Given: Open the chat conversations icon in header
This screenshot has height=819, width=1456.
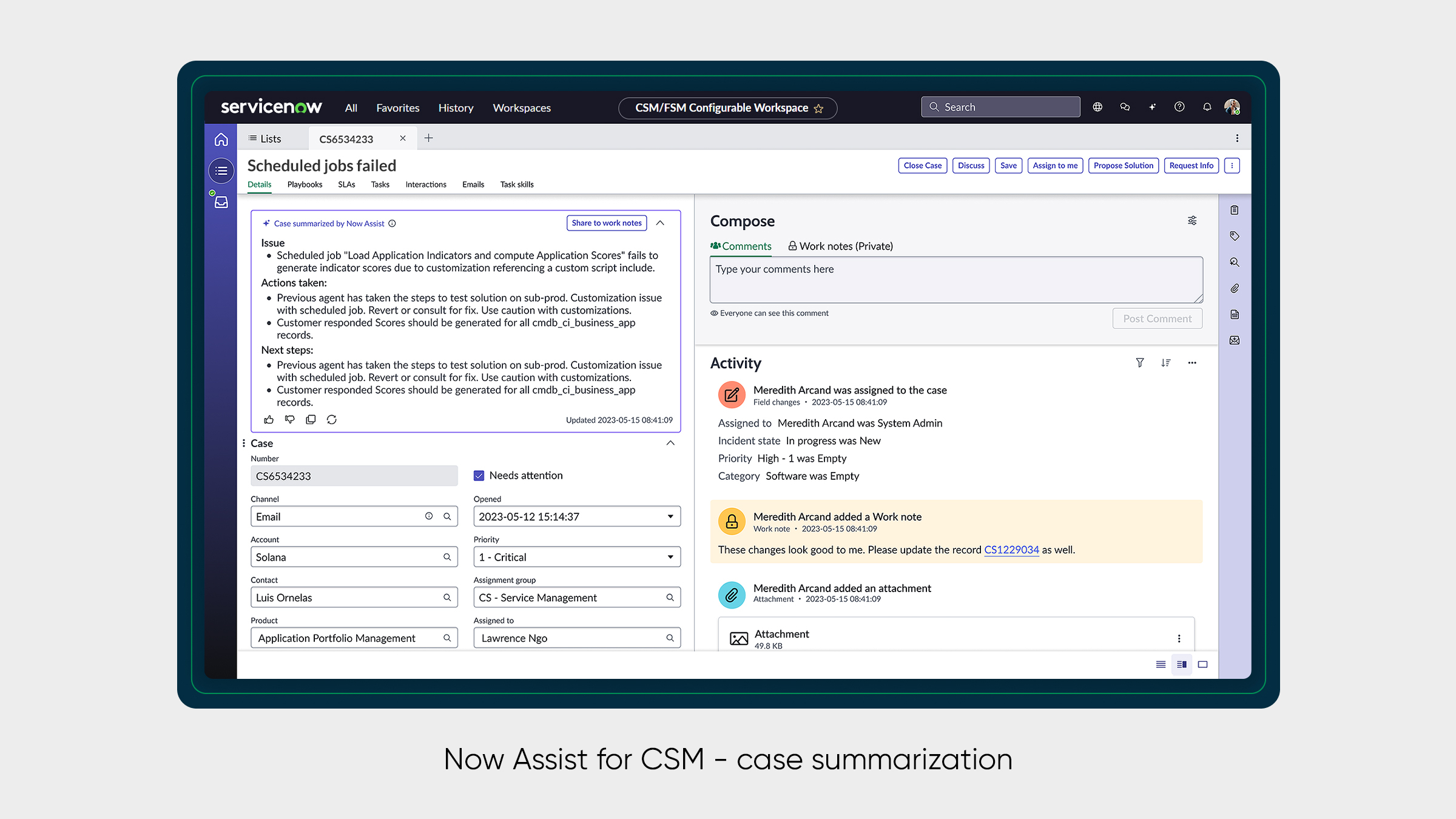Looking at the screenshot, I should click(x=1125, y=107).
